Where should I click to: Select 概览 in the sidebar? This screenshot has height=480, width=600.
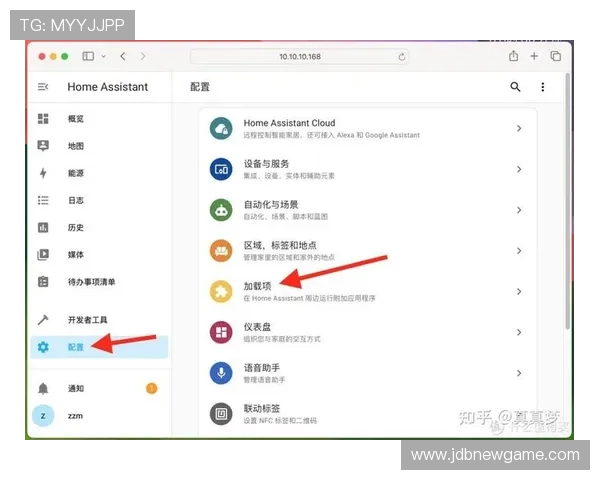[x=99, y=119]
